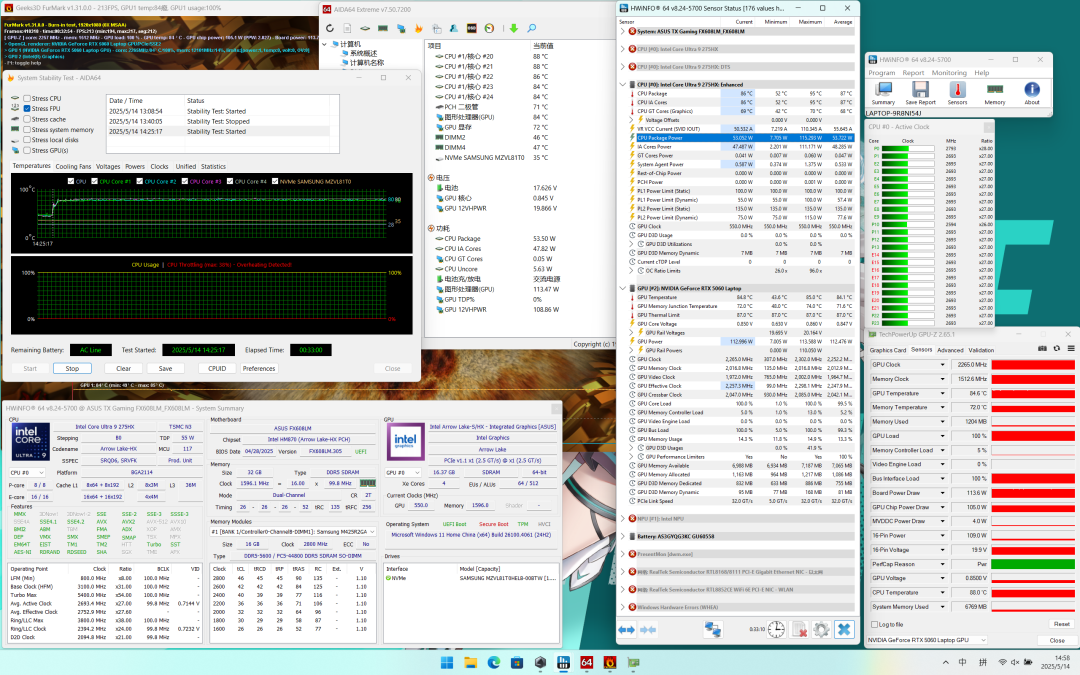Image resolution: width=1080 pixels, height=675 pixels.
Task: Switch to the Statistics tab
Action: point(213,167)
